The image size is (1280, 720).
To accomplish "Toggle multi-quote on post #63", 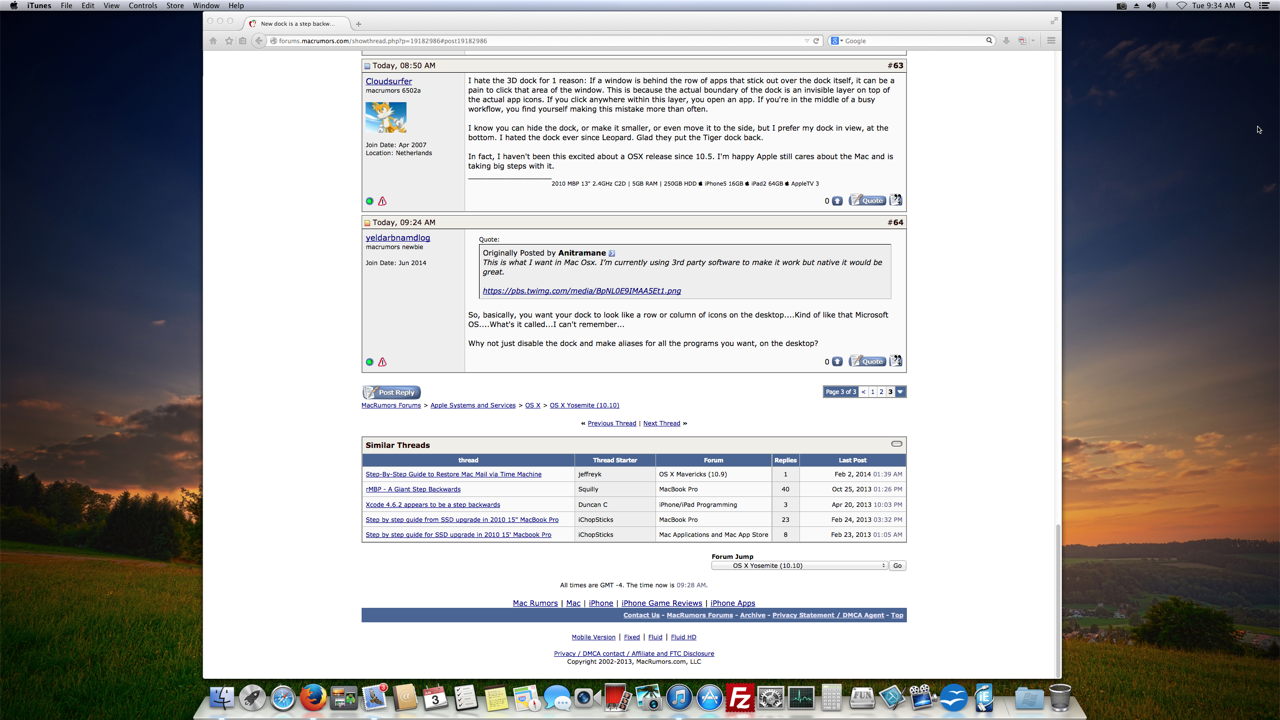I will [x=896, y=200].
